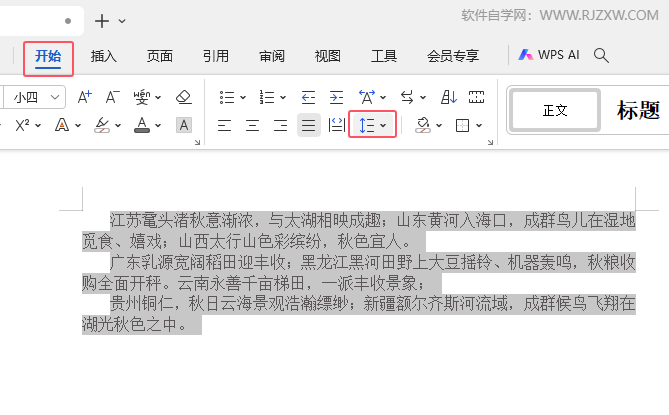Viewport: 669px width, 415px height.
Task: Decrease paragraph indent
Action: (308, 97)
